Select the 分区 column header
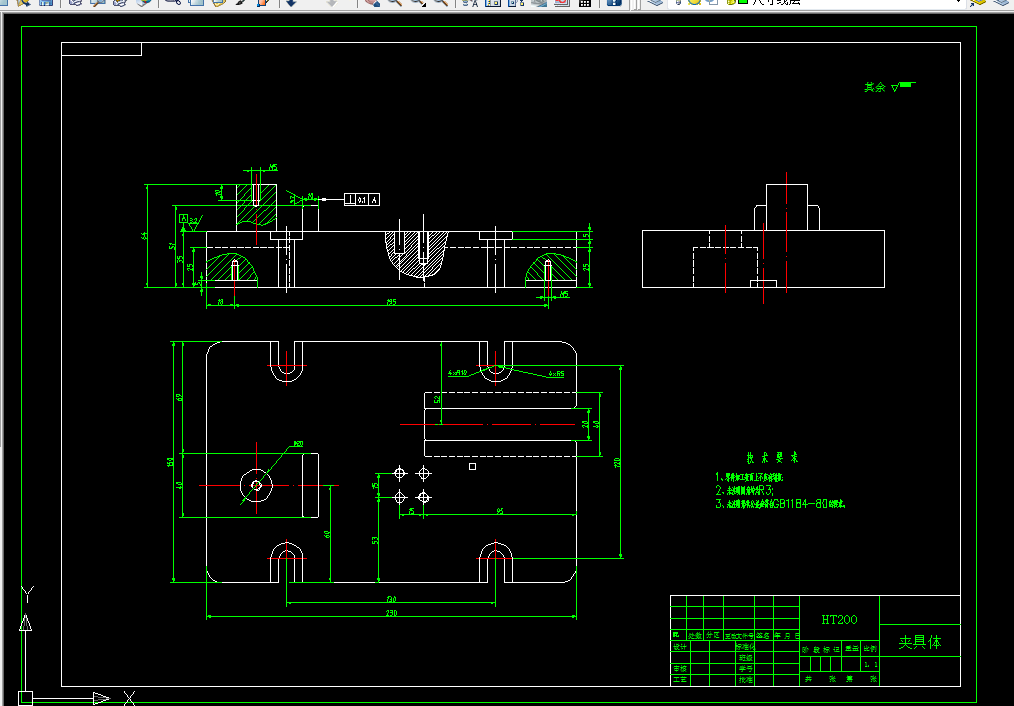Image resolution: width=1014 pixels, height=706 pixels. (x=713, y=636)
